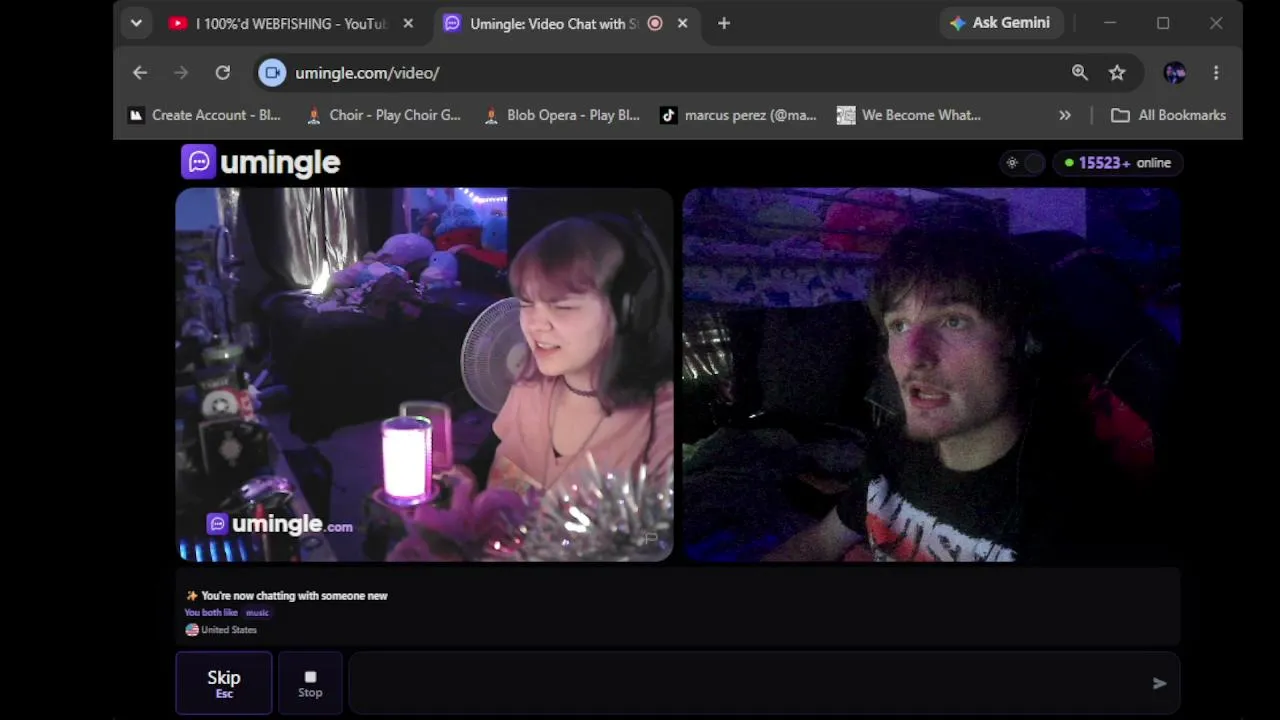Skip to the next chat partner
The width and height of the screenshot is (1280, 720).
(x=224, y=683)
